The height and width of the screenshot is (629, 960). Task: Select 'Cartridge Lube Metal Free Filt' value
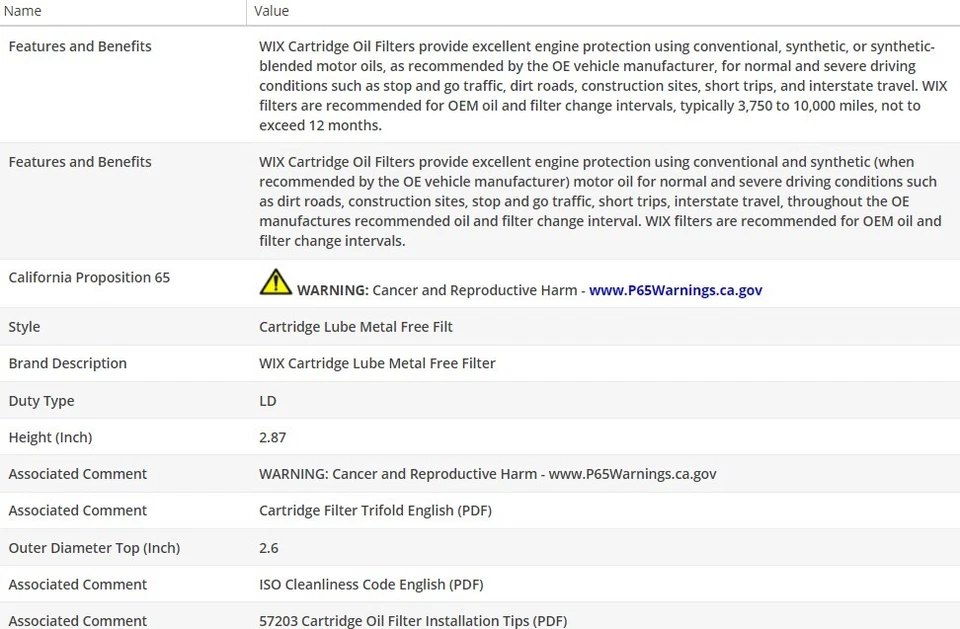click(356, 327)
